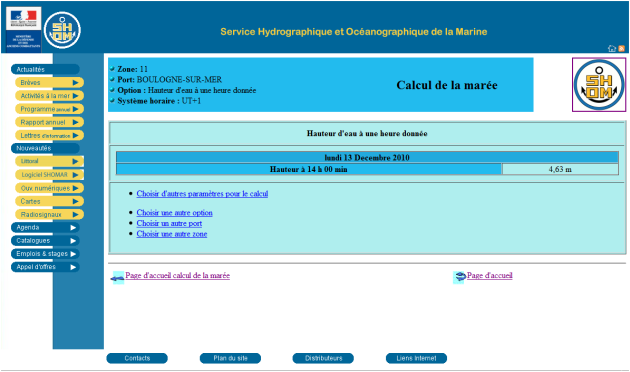The height and width of the screenshot is (372, 630).
Task: Open the large SHOM anchor emblem image
Action: tap(599, 85)
